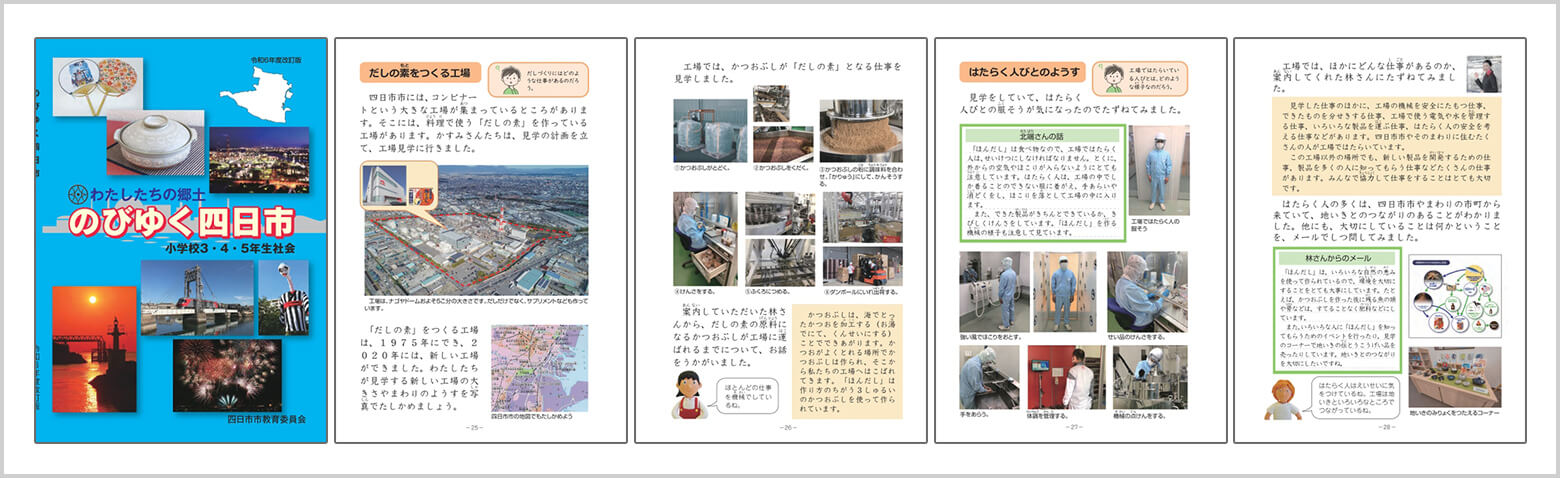
Task: Click the はたらく人びとのようす heading
Action: pos(1020,73)
